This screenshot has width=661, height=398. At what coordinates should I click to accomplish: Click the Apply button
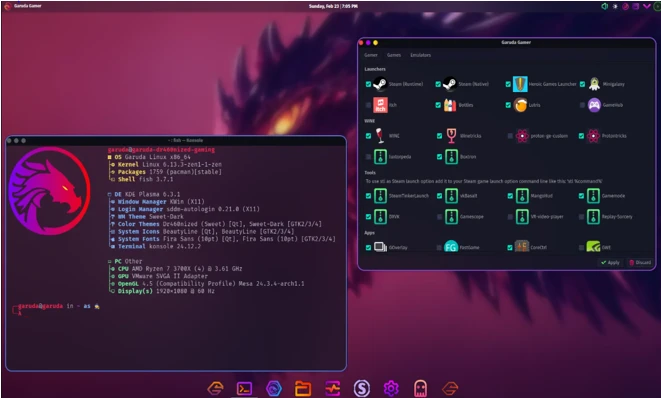610,262
